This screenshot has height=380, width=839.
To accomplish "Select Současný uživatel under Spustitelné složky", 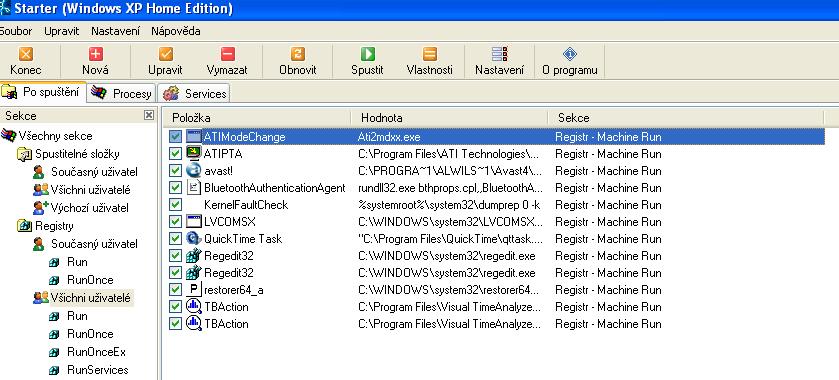I will coord(95,172).
